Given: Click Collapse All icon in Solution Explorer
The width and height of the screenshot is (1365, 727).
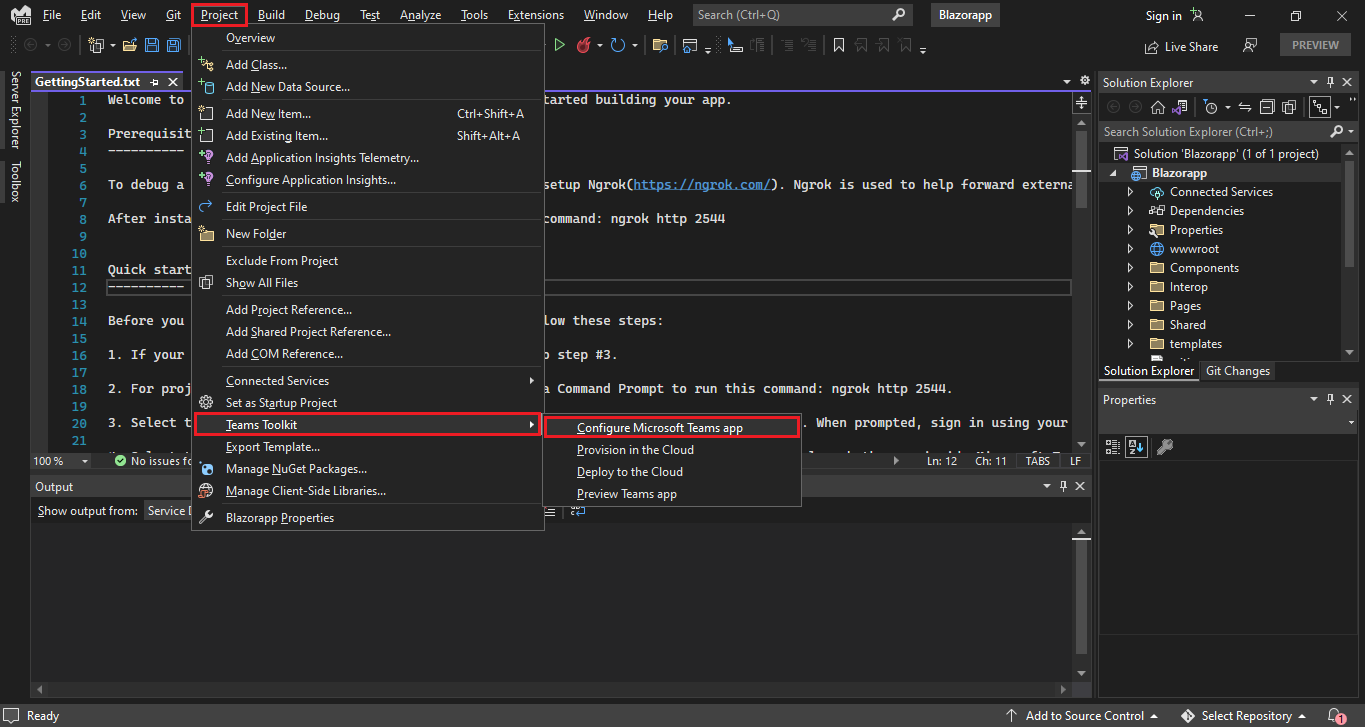Looking at the screenshot, I should click(1267, 107).
